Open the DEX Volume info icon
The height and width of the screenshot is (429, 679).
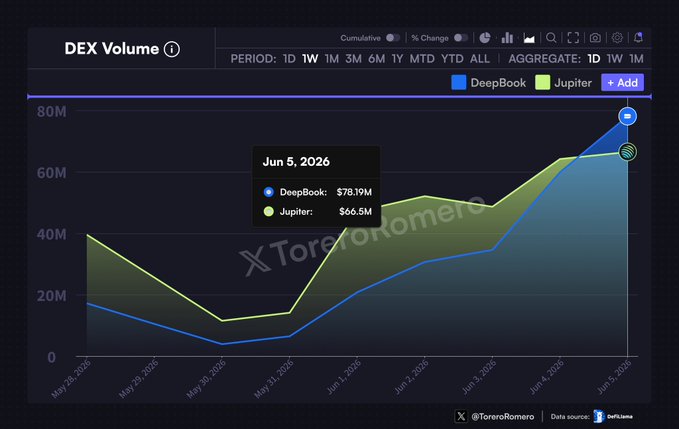[171, 49]
